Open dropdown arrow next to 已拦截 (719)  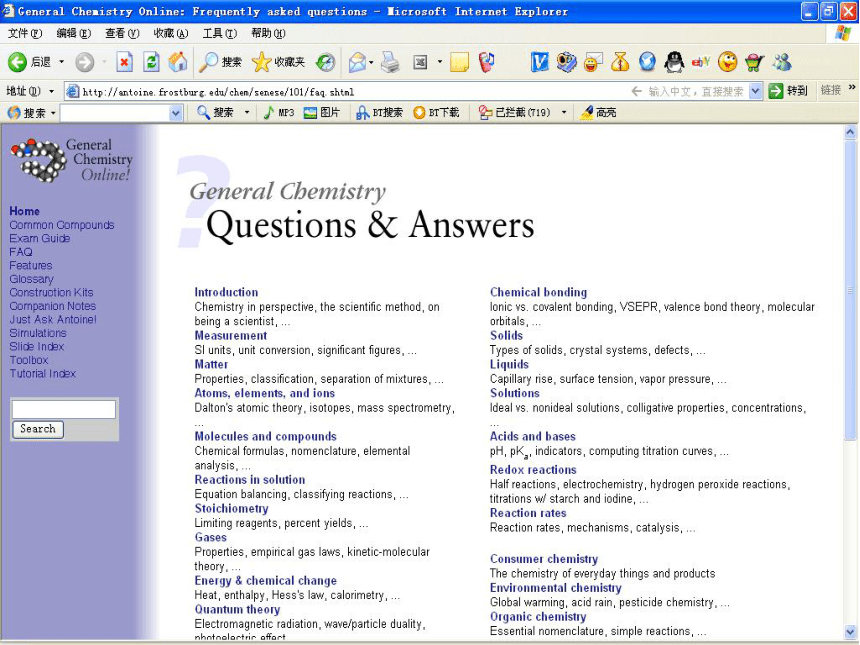564,112
